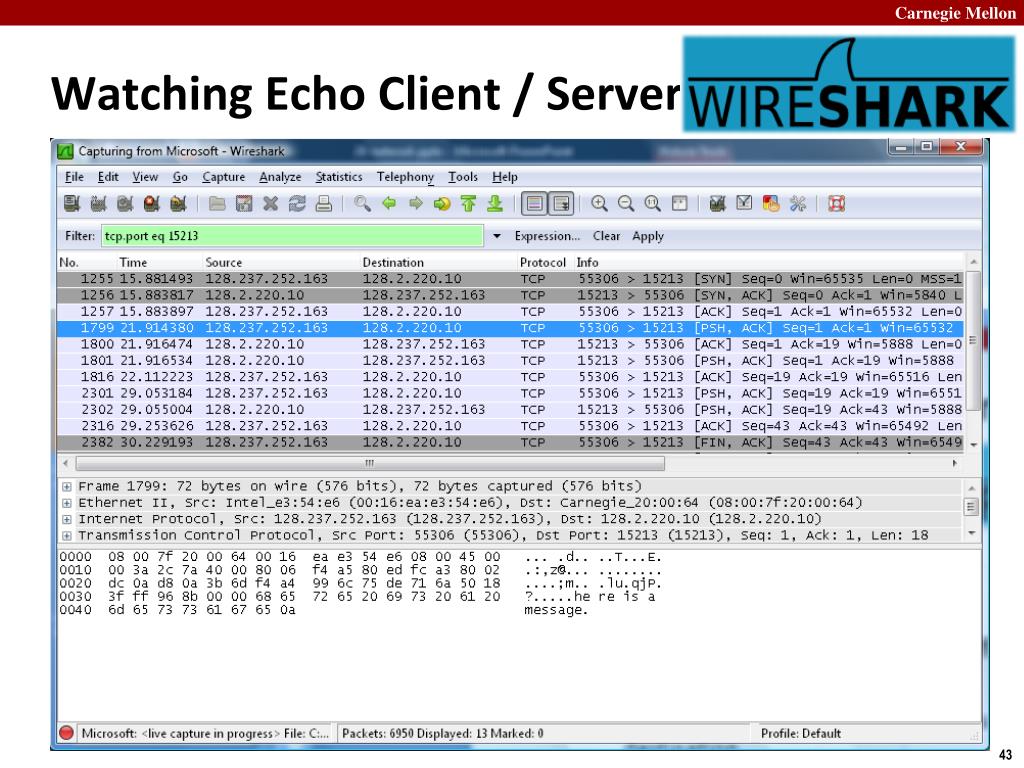Click the tcp.port eq 15213 filter field
This screenshot has height=768, width=1024.
pyautogui.click(x=292, y=236)
